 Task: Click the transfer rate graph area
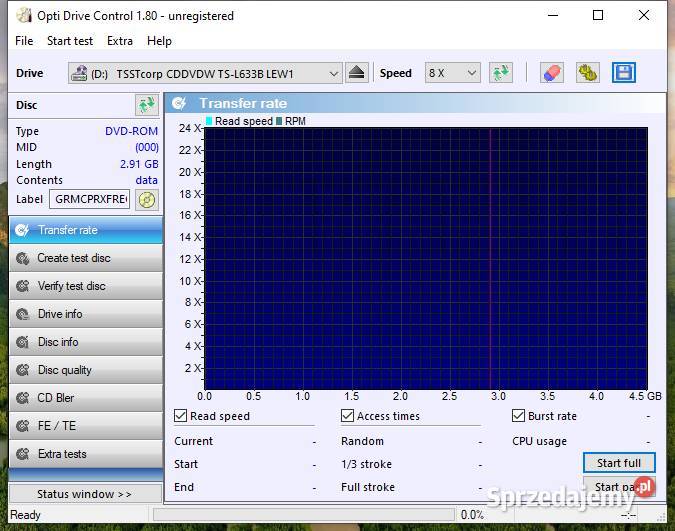426,258
